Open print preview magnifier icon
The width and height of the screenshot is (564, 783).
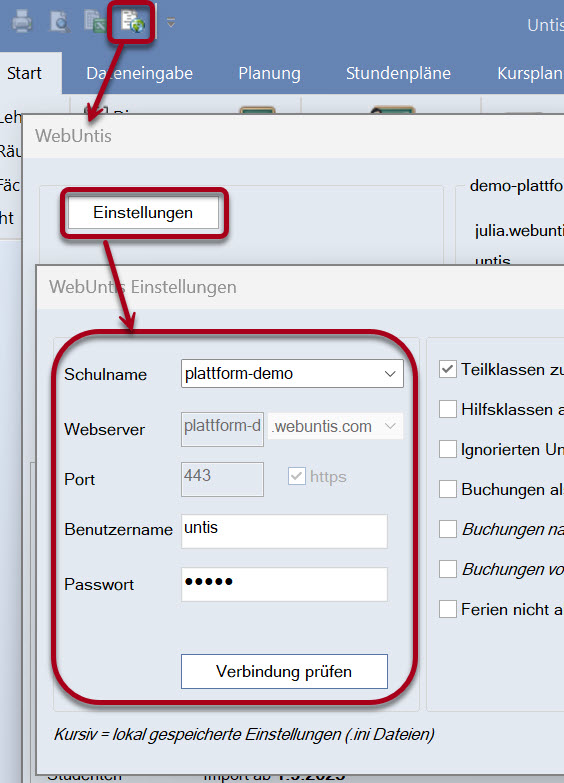(60, 21)
